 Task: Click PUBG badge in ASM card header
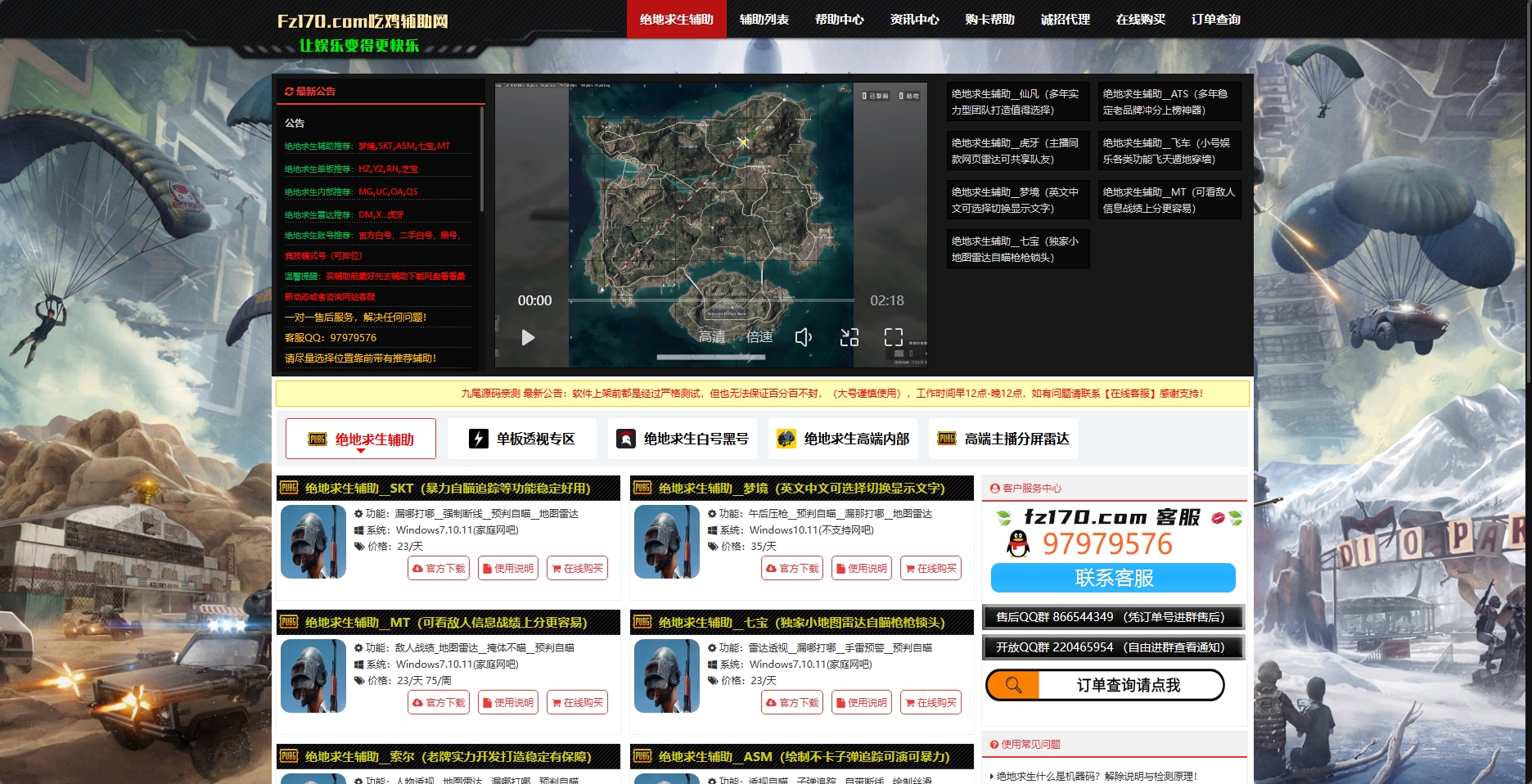(643, 756)
